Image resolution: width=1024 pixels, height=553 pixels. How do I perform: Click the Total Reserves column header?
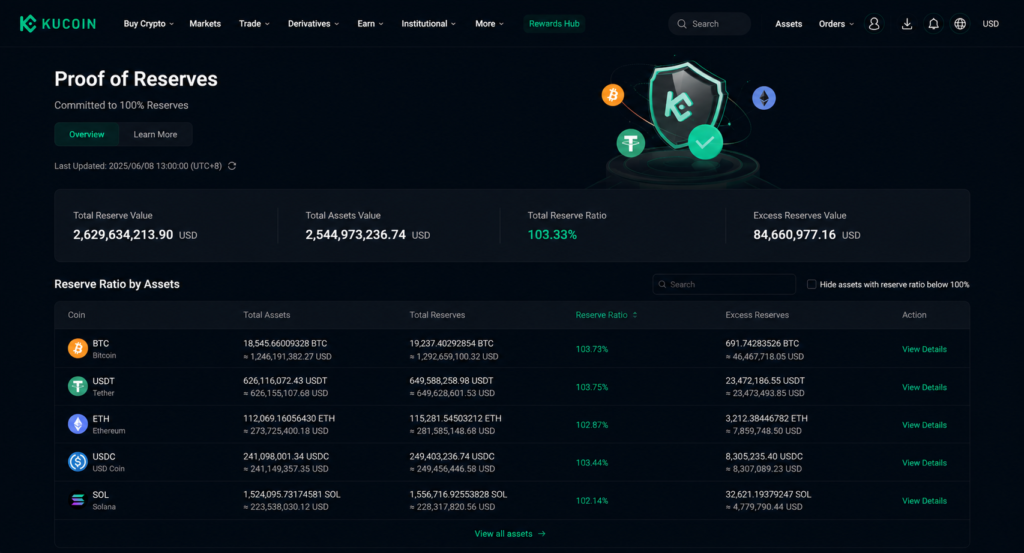[437, 315]
